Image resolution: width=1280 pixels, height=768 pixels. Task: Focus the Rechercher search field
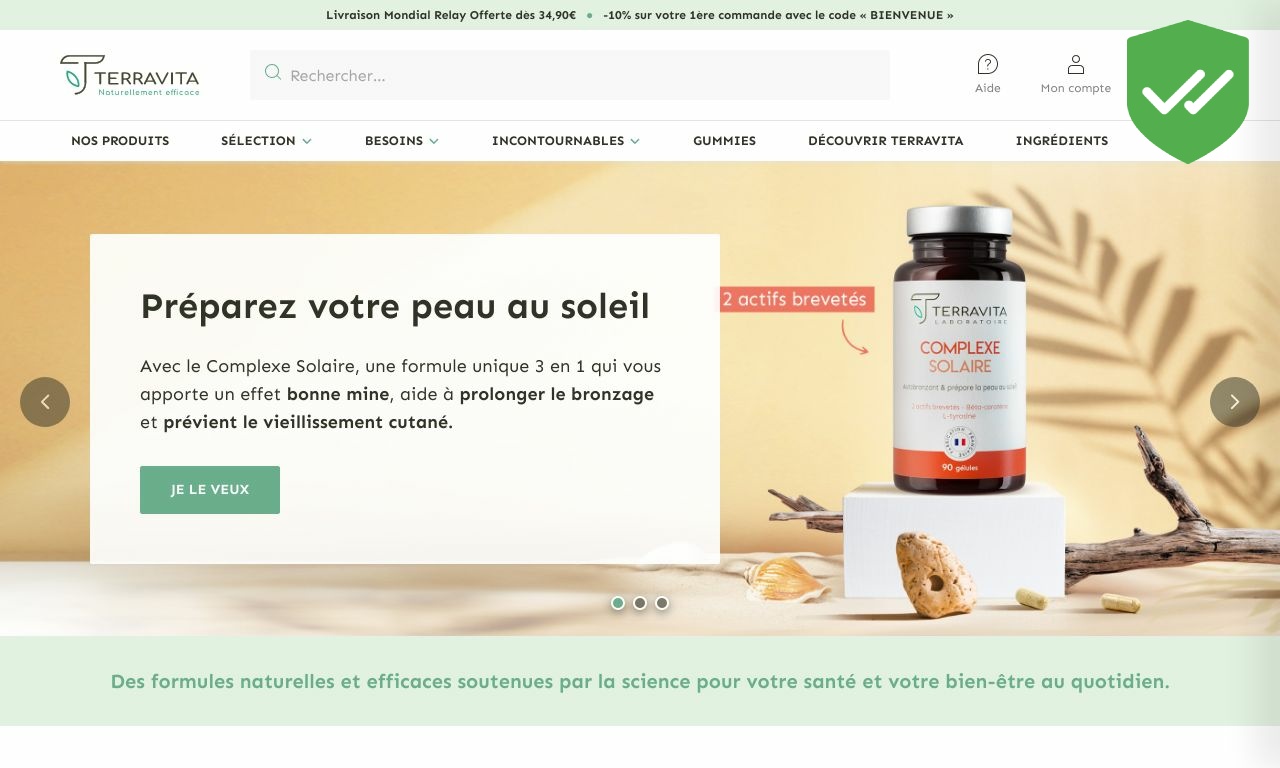[570, 75]
